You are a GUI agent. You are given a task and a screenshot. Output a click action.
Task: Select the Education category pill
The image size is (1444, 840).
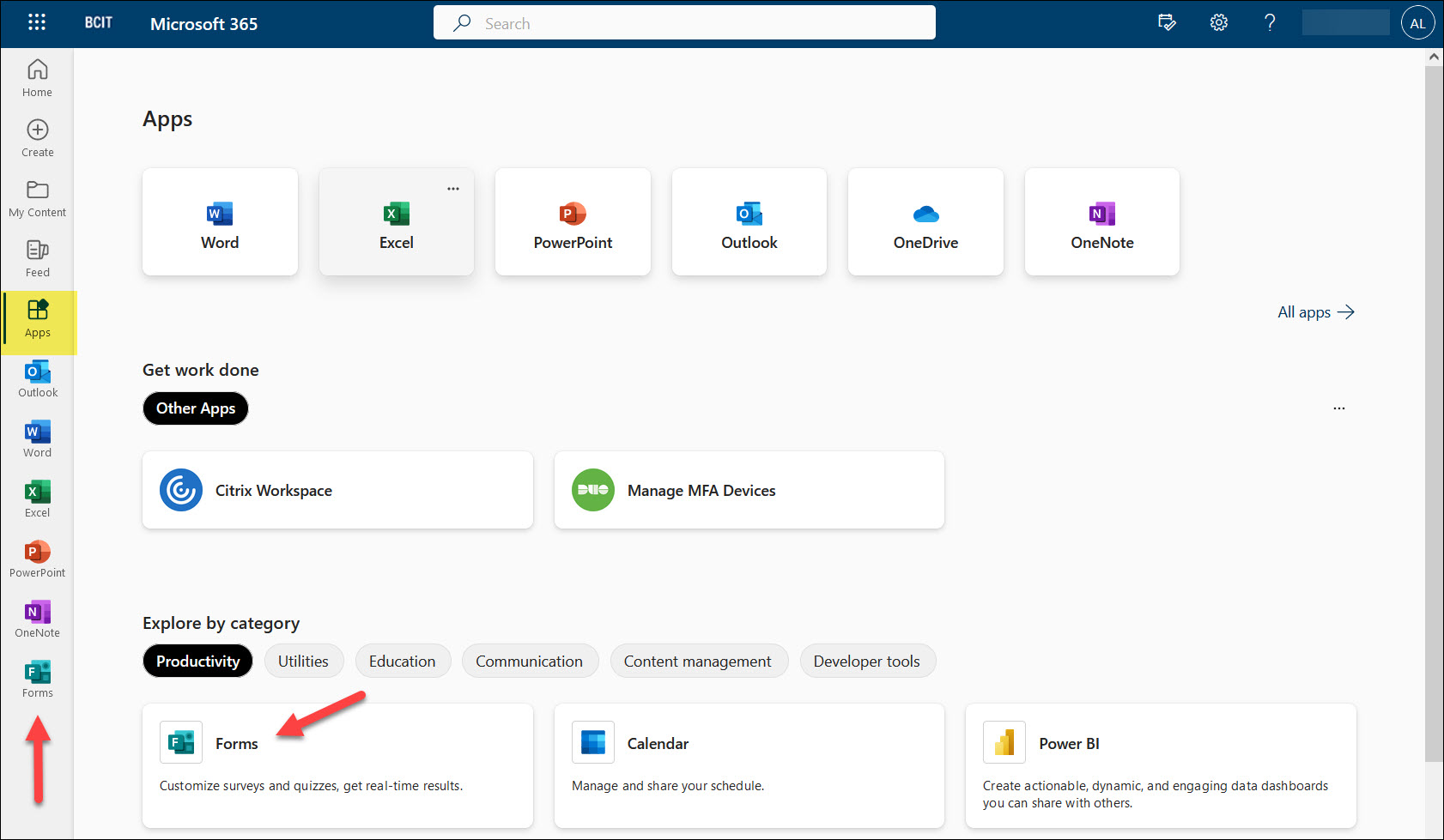tap(402, 662)
